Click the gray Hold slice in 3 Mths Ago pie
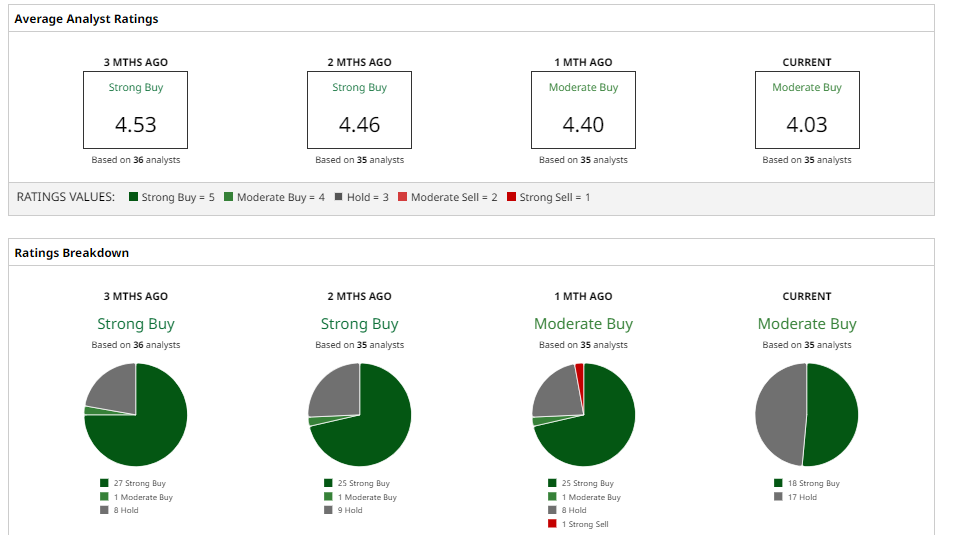Viewport: 955px width, 535px height. click(112, 388)
